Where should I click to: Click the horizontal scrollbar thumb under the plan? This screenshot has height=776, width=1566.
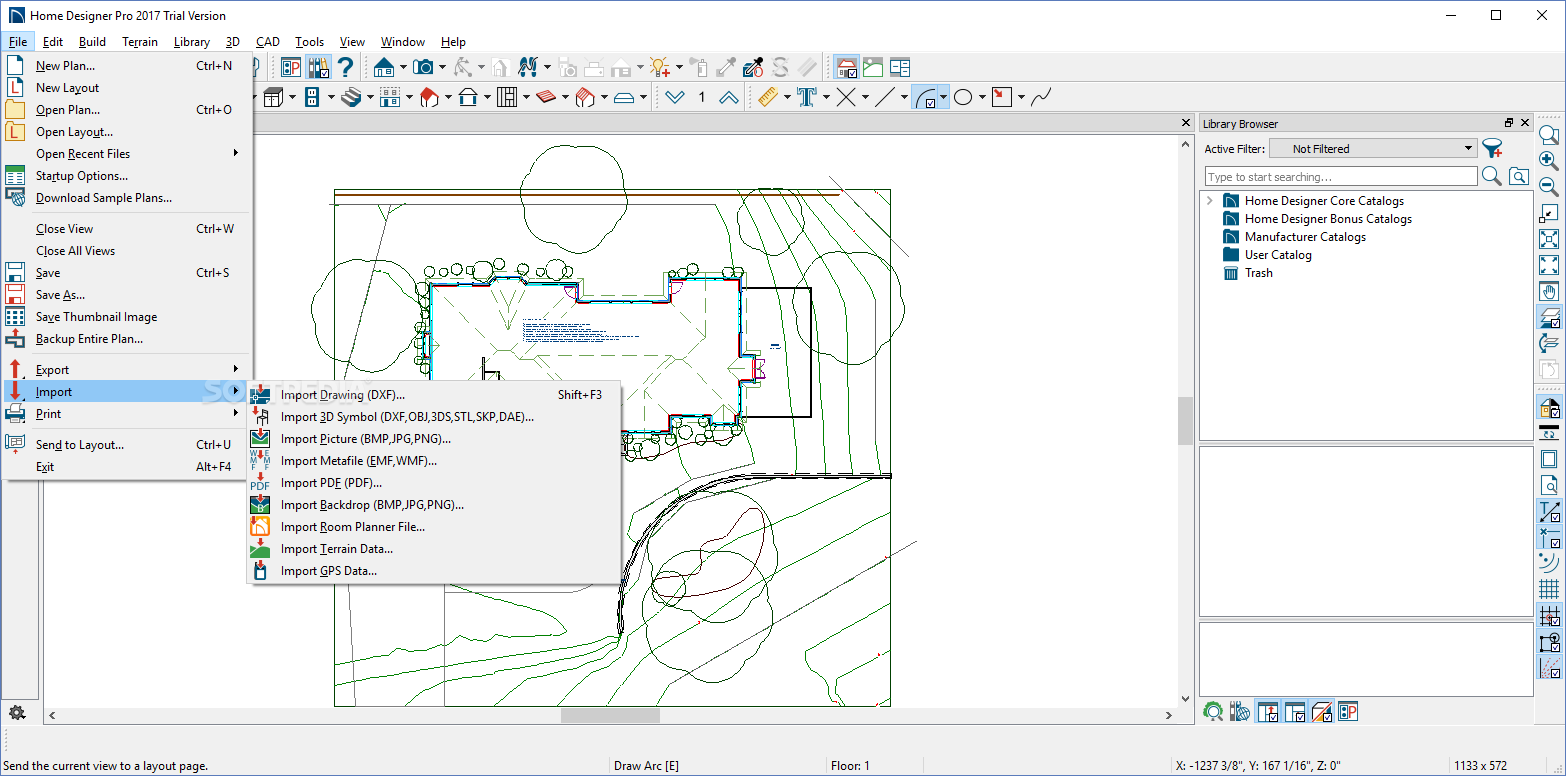610,716
